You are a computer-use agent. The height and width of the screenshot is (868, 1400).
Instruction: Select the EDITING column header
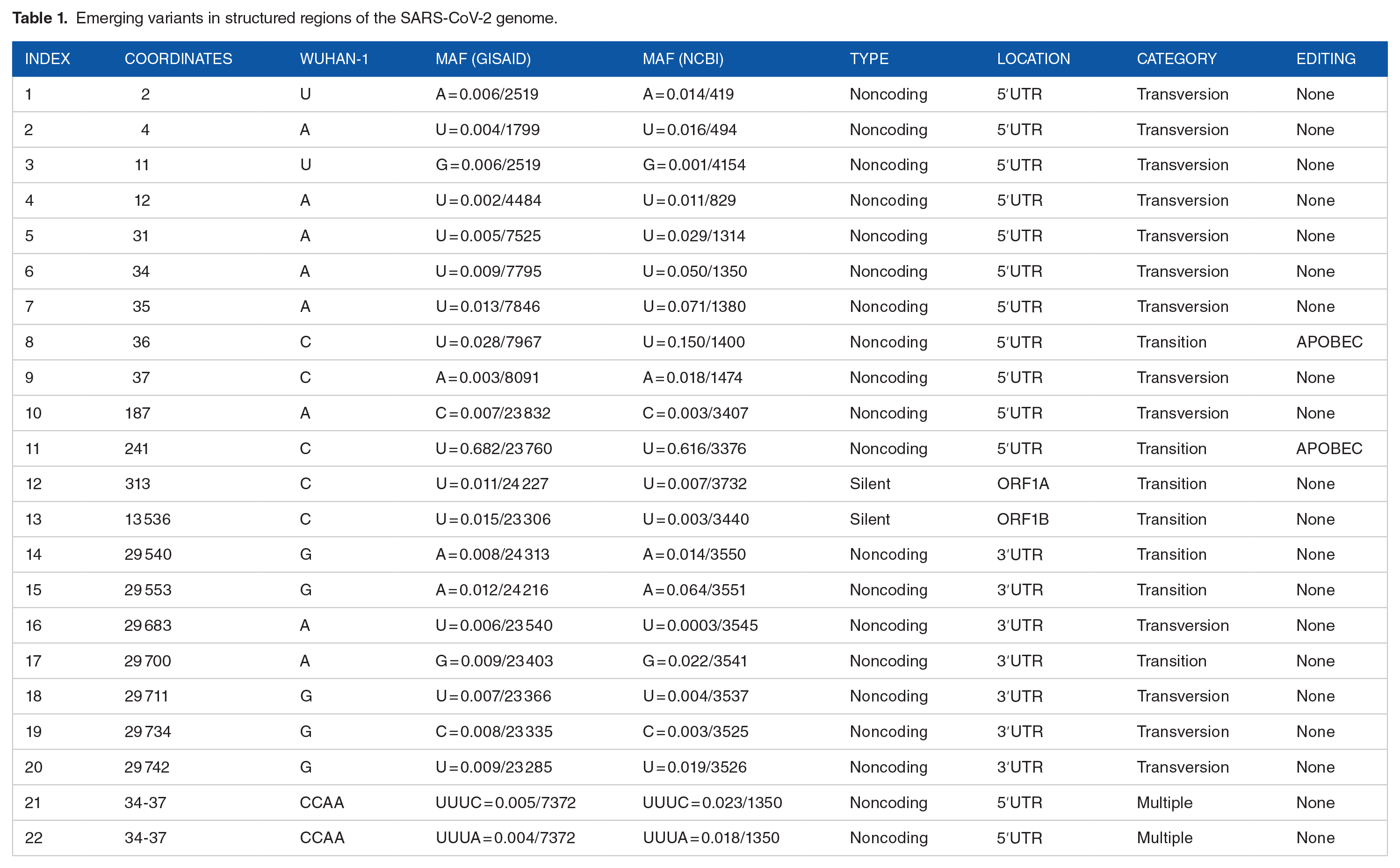tap(1325, 58)
